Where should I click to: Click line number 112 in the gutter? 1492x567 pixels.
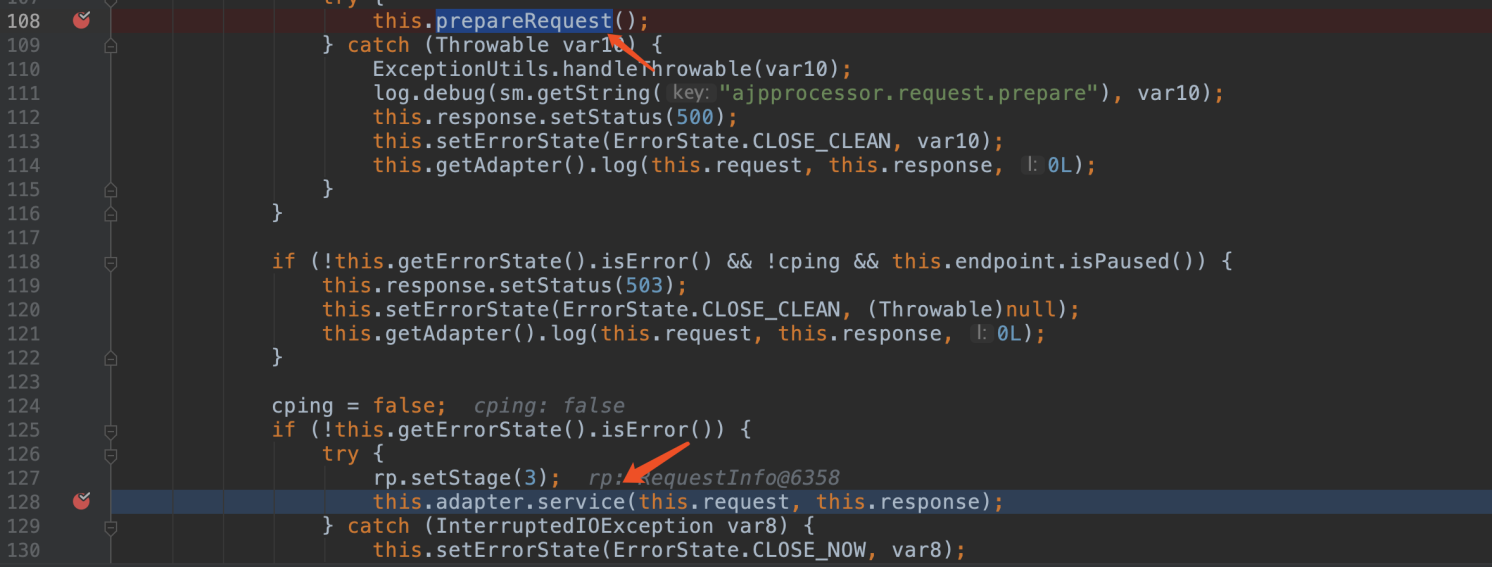(23, 117)
